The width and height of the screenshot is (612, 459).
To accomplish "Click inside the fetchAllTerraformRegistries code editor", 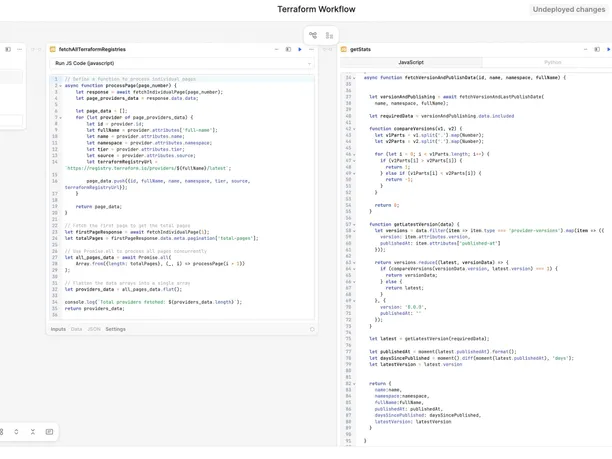I will coord(182,197).
